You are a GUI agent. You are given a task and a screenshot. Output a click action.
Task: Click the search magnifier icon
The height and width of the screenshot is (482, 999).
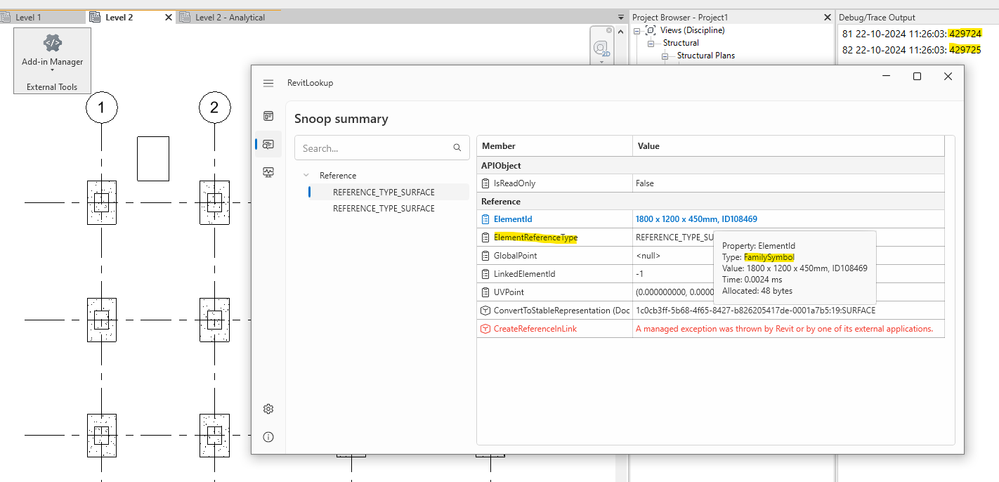(x=457, y=148)
